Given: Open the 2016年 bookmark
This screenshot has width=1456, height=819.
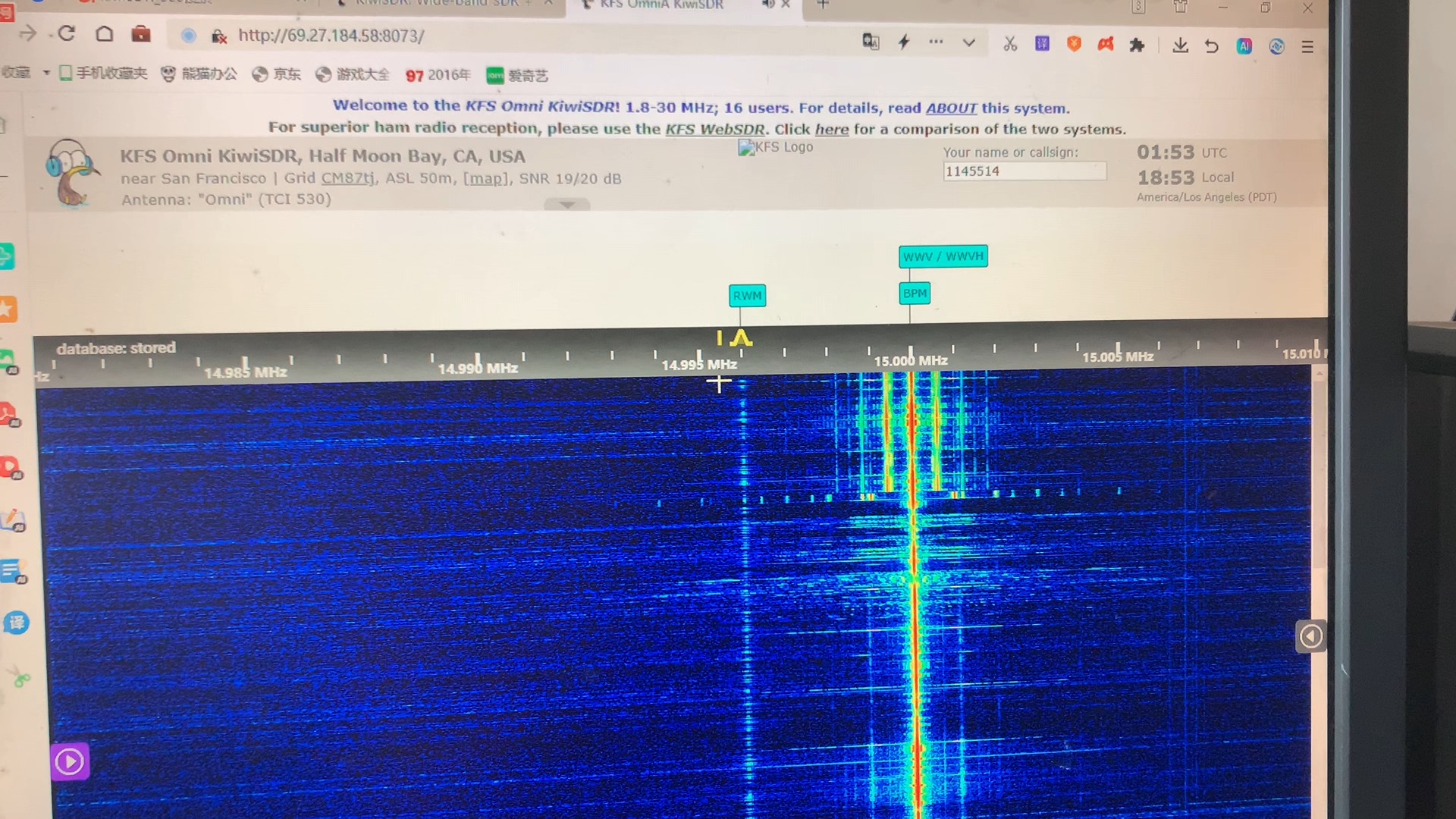Looking at the screenshot, I should click(x=438, y=75).
